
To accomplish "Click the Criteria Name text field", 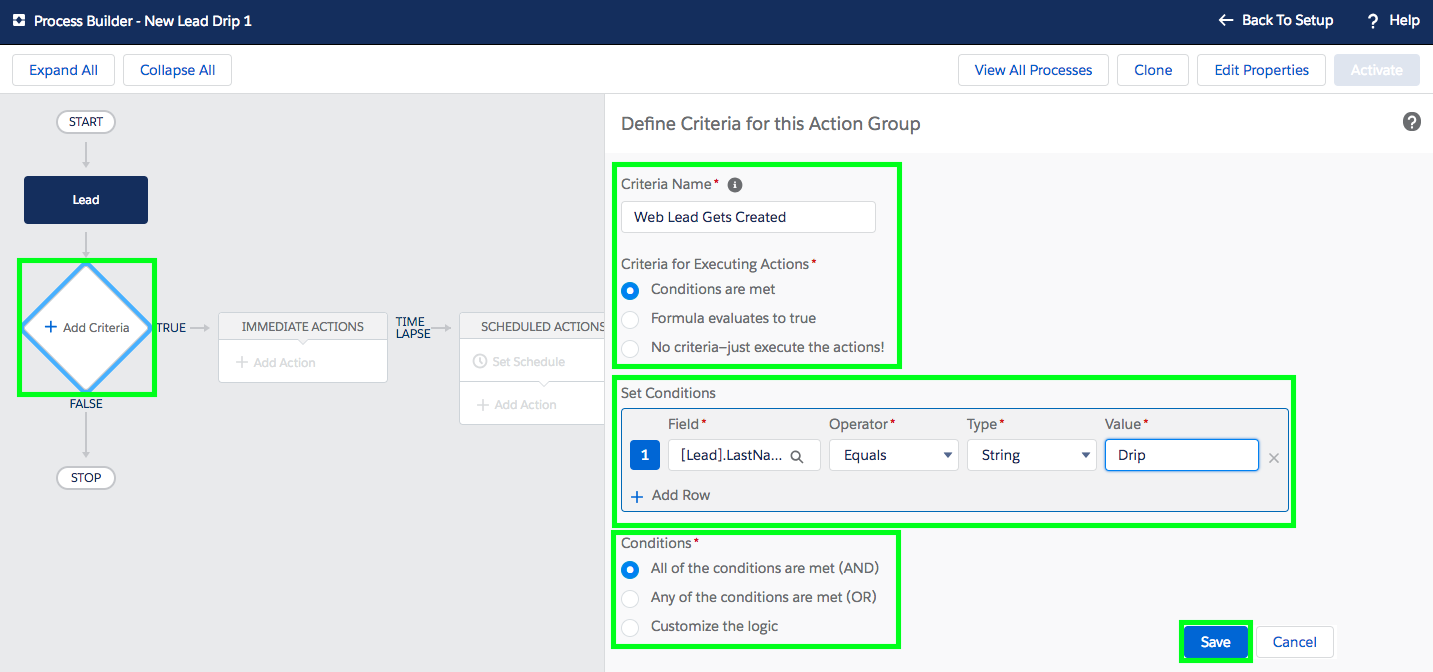I will click(748, 217).
